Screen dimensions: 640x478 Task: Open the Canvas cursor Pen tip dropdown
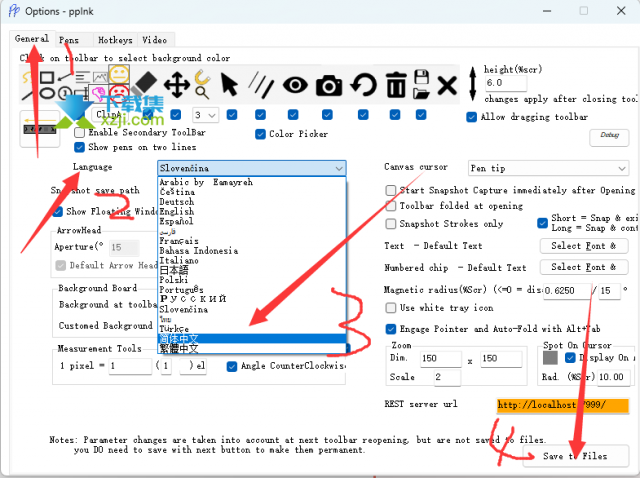(x=548, y=169)
